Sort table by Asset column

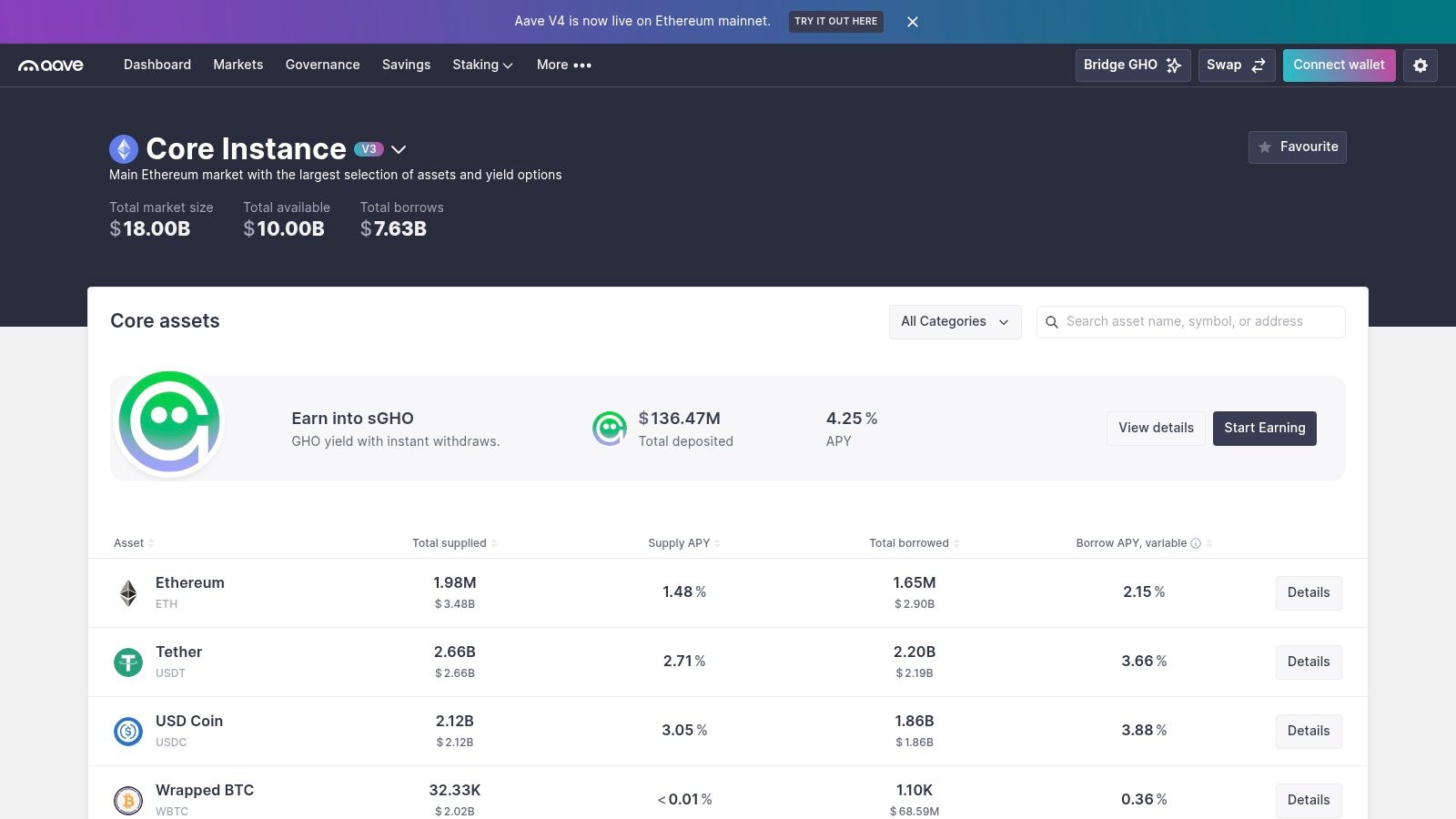(134, 543)
